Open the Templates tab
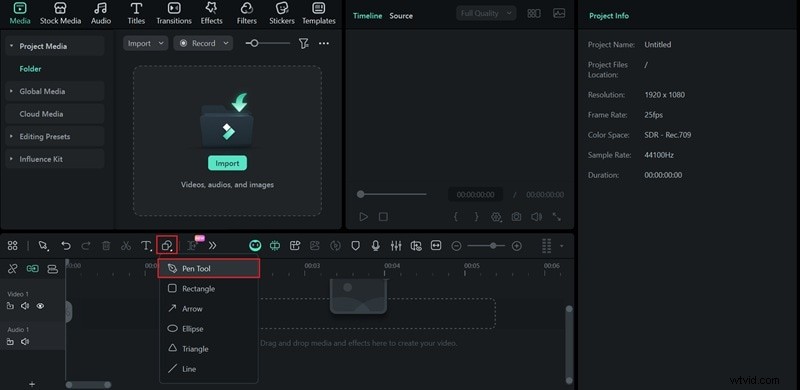This screenshot has height=390, width=800. (x=318, y=14)
